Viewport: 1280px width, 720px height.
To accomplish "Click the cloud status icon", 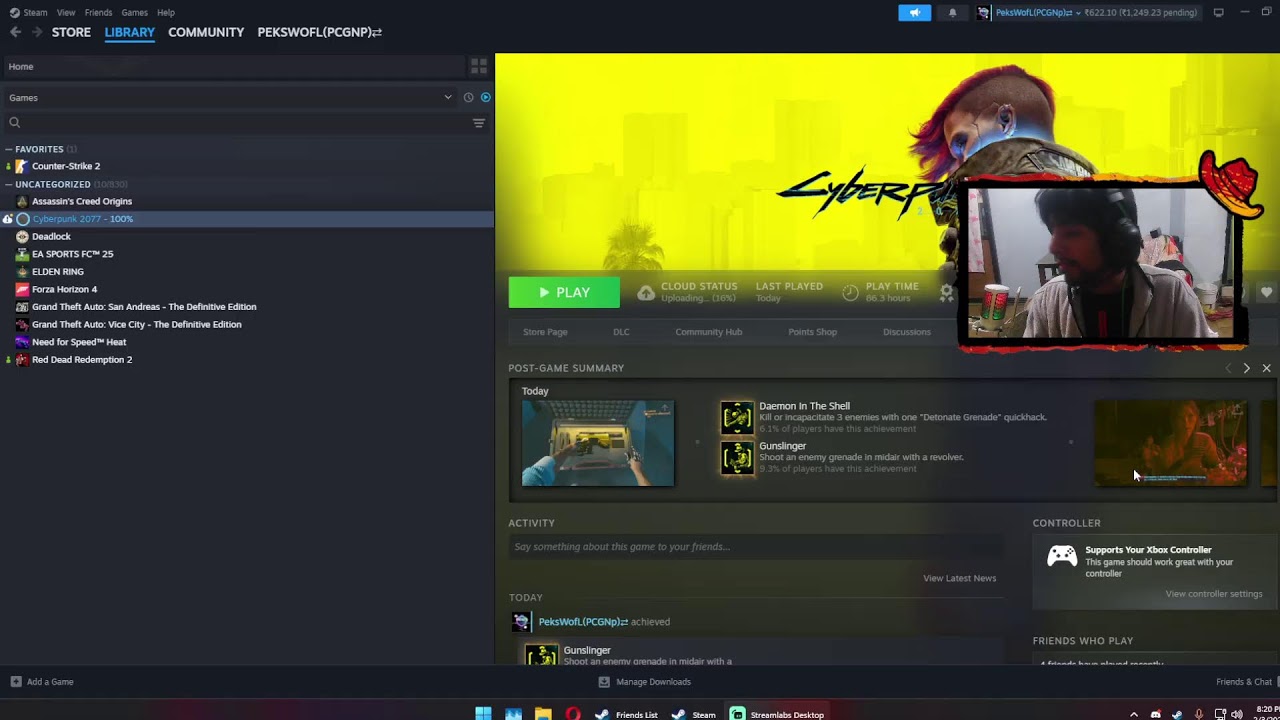I will point(646,292).
